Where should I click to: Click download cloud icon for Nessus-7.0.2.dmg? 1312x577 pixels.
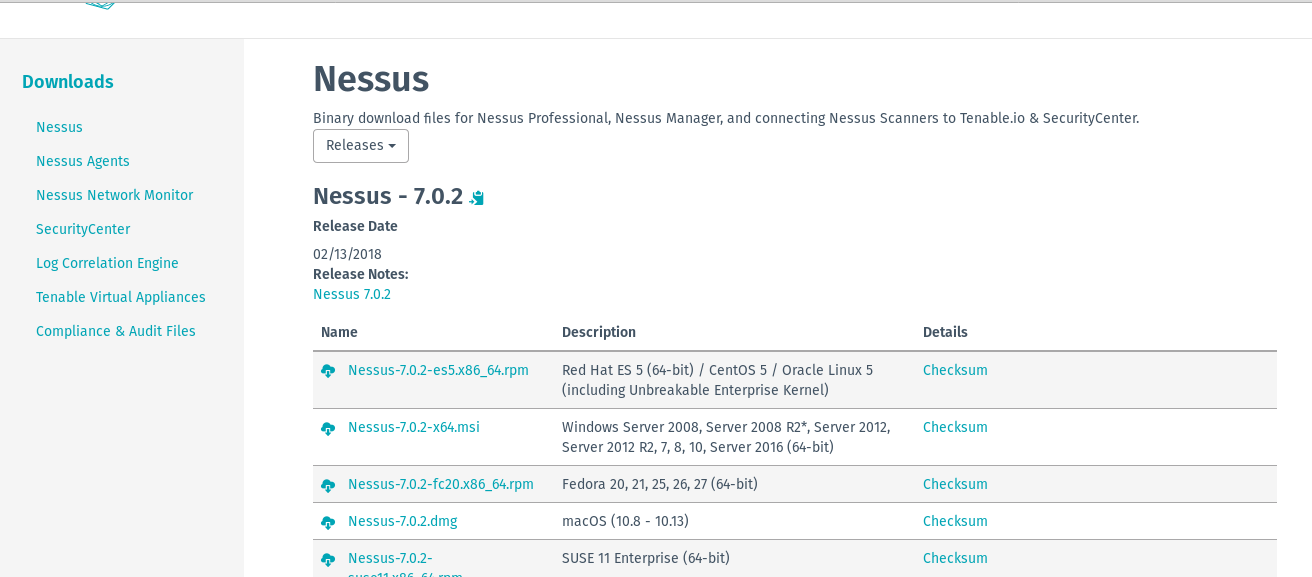point(328,522)
